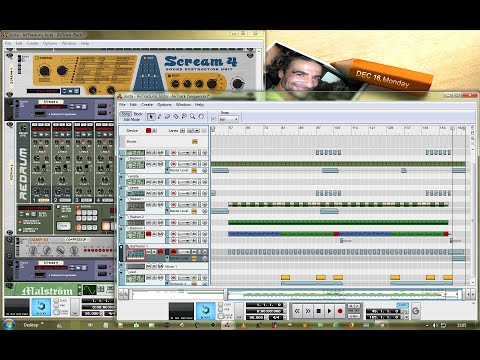Select the Eraser tool
The width and height of the screenshot is (480, 360).
coord(168,116)
